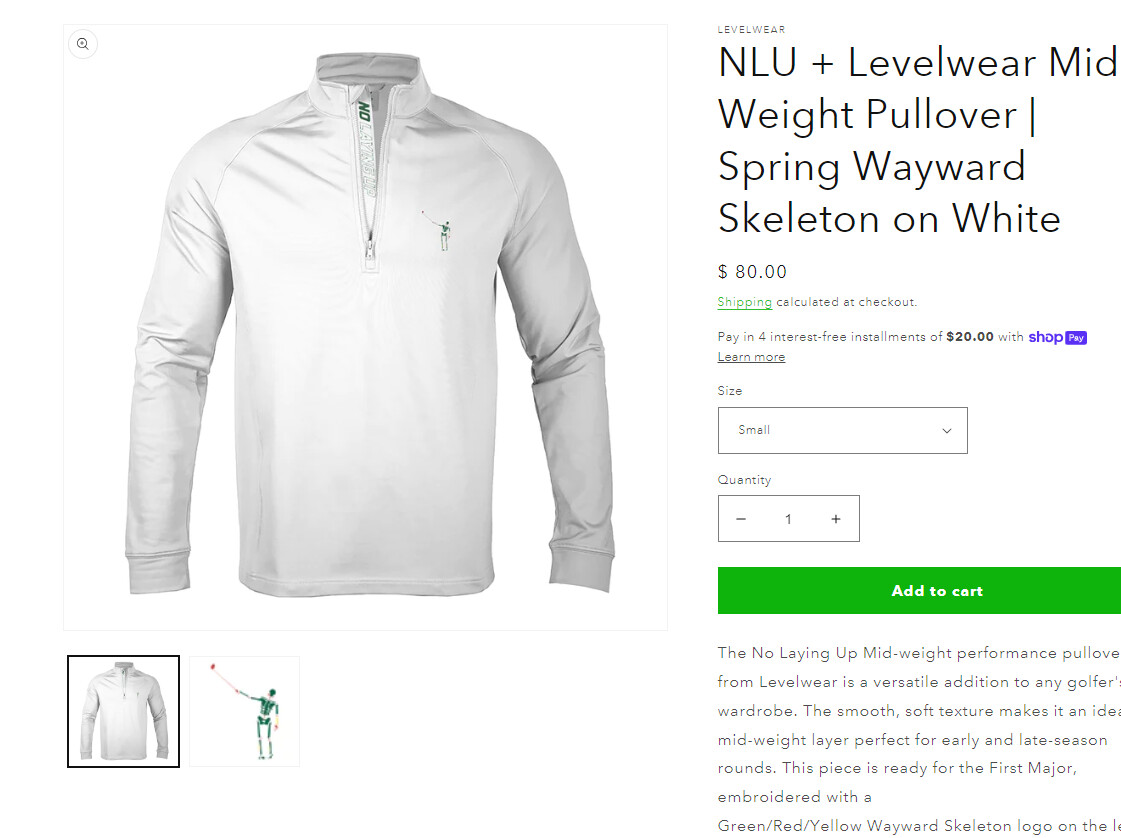
Task: Click the $ 80.00 price
Action: tap(752, 272)
